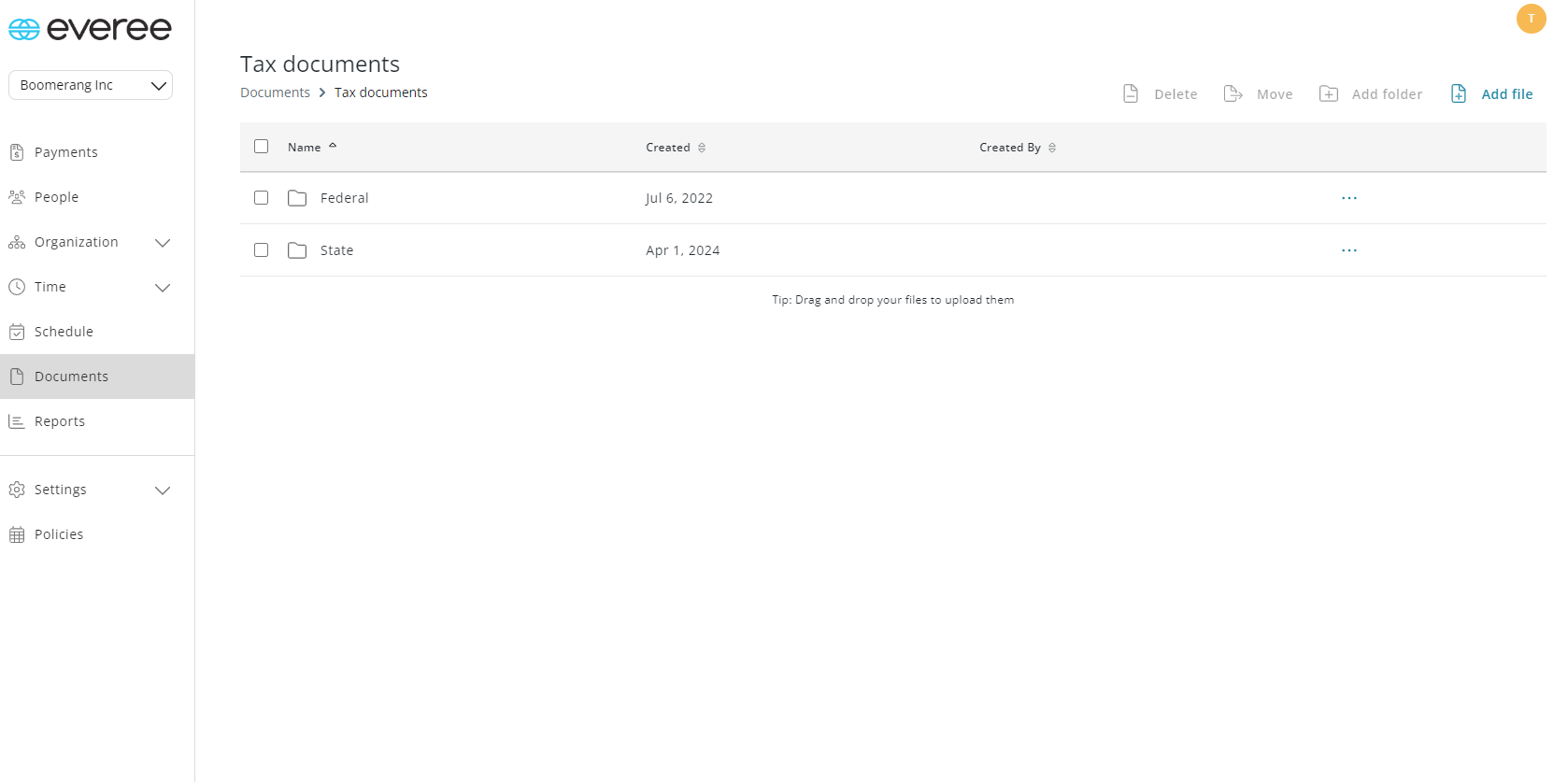Click the Federal folder icon

tap(297, 198)
